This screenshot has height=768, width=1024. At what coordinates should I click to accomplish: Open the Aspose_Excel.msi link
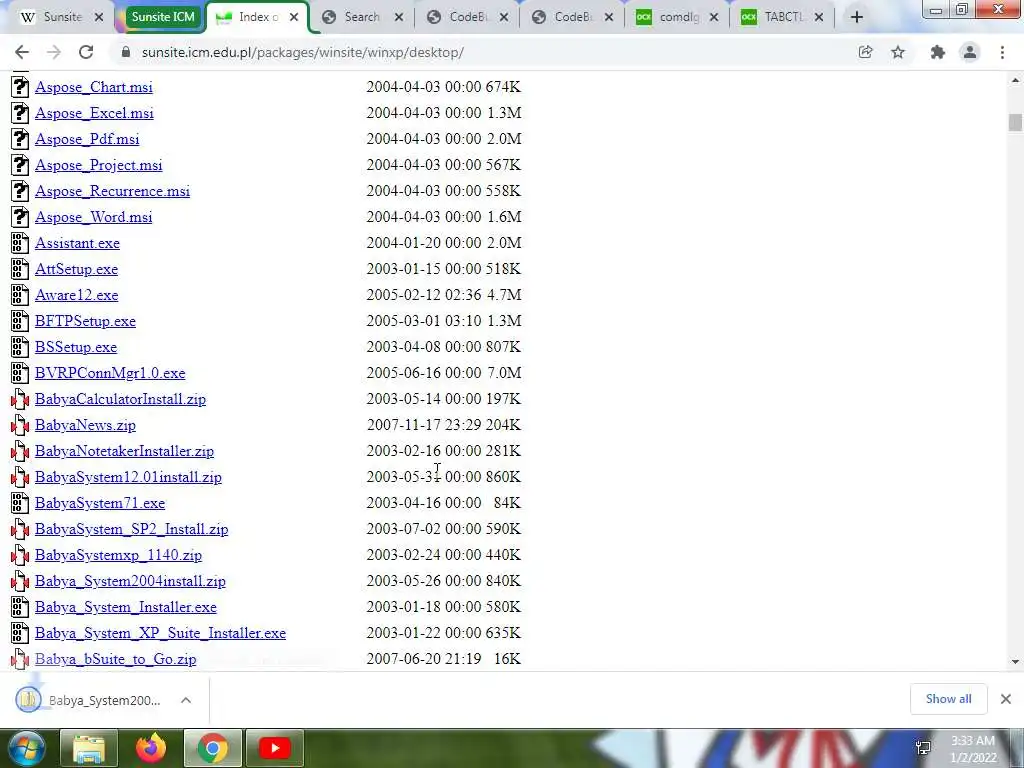pyautogui.click(x=94, y=113)
